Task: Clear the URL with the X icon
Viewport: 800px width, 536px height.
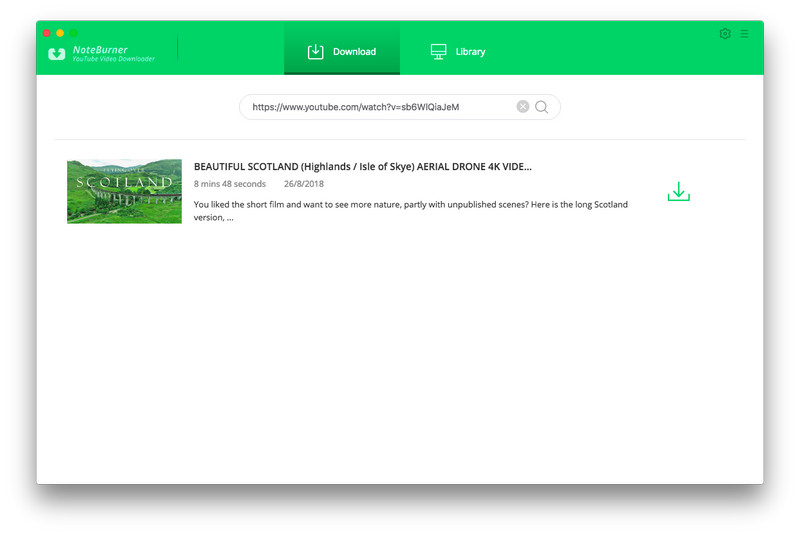Action: [522, 107]
